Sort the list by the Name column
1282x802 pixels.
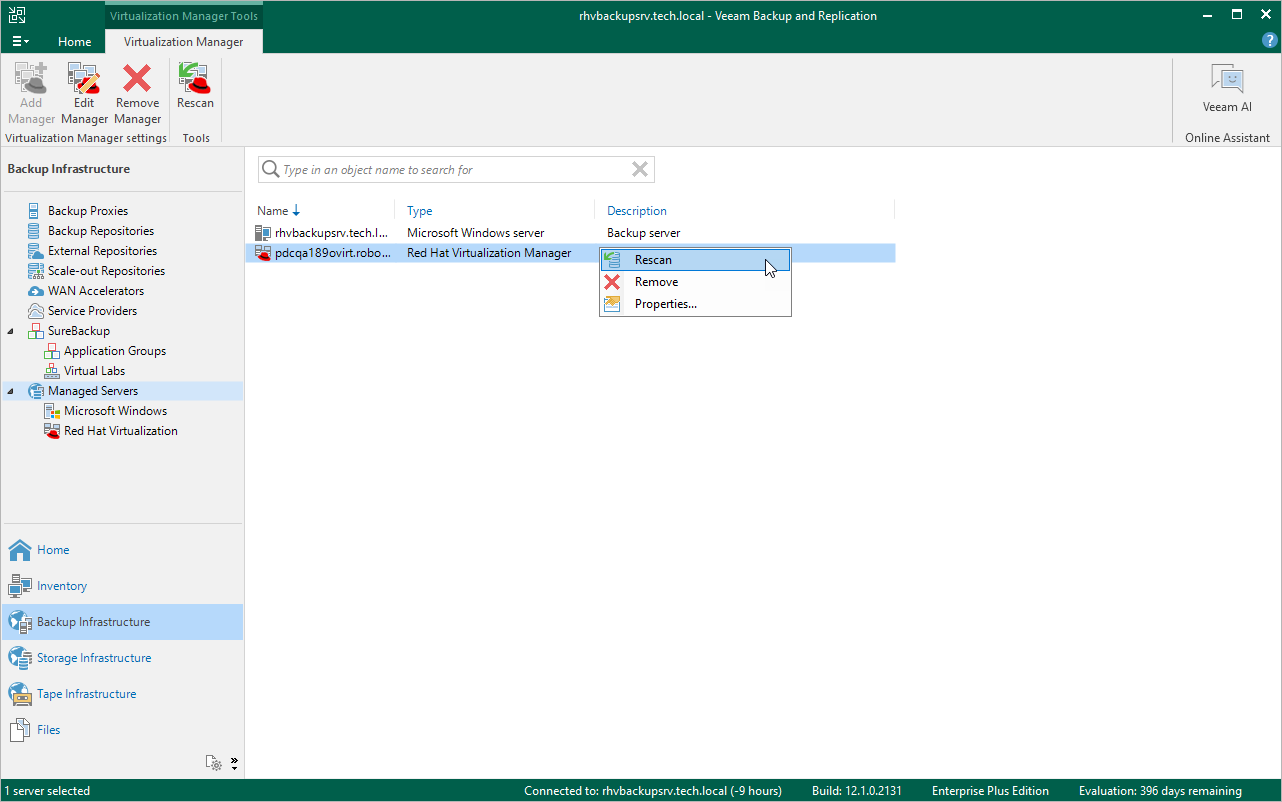coord(279,211)
